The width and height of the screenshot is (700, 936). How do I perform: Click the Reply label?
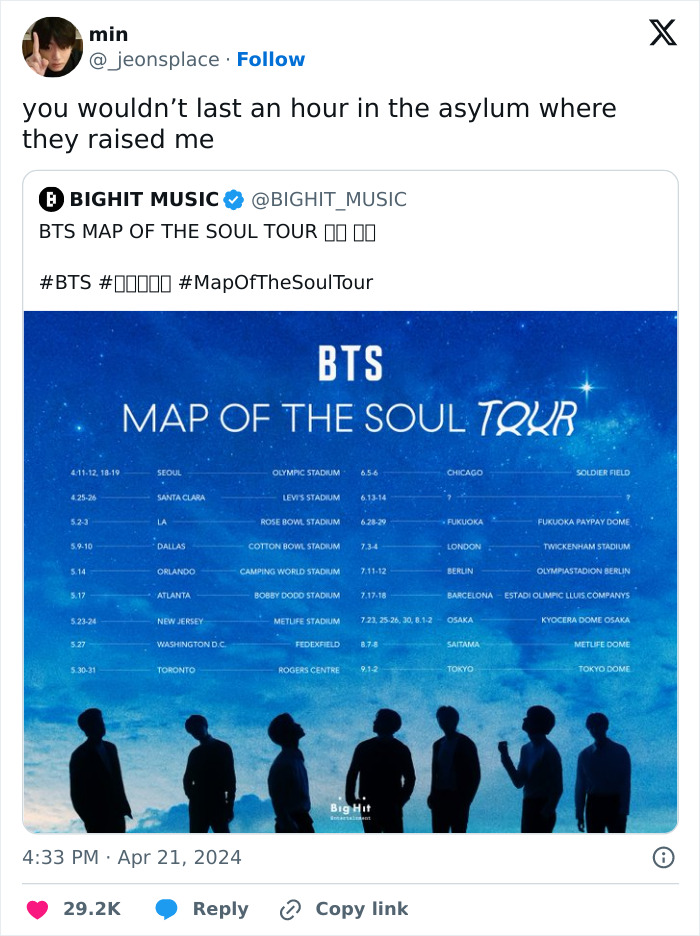pos(220,909)
